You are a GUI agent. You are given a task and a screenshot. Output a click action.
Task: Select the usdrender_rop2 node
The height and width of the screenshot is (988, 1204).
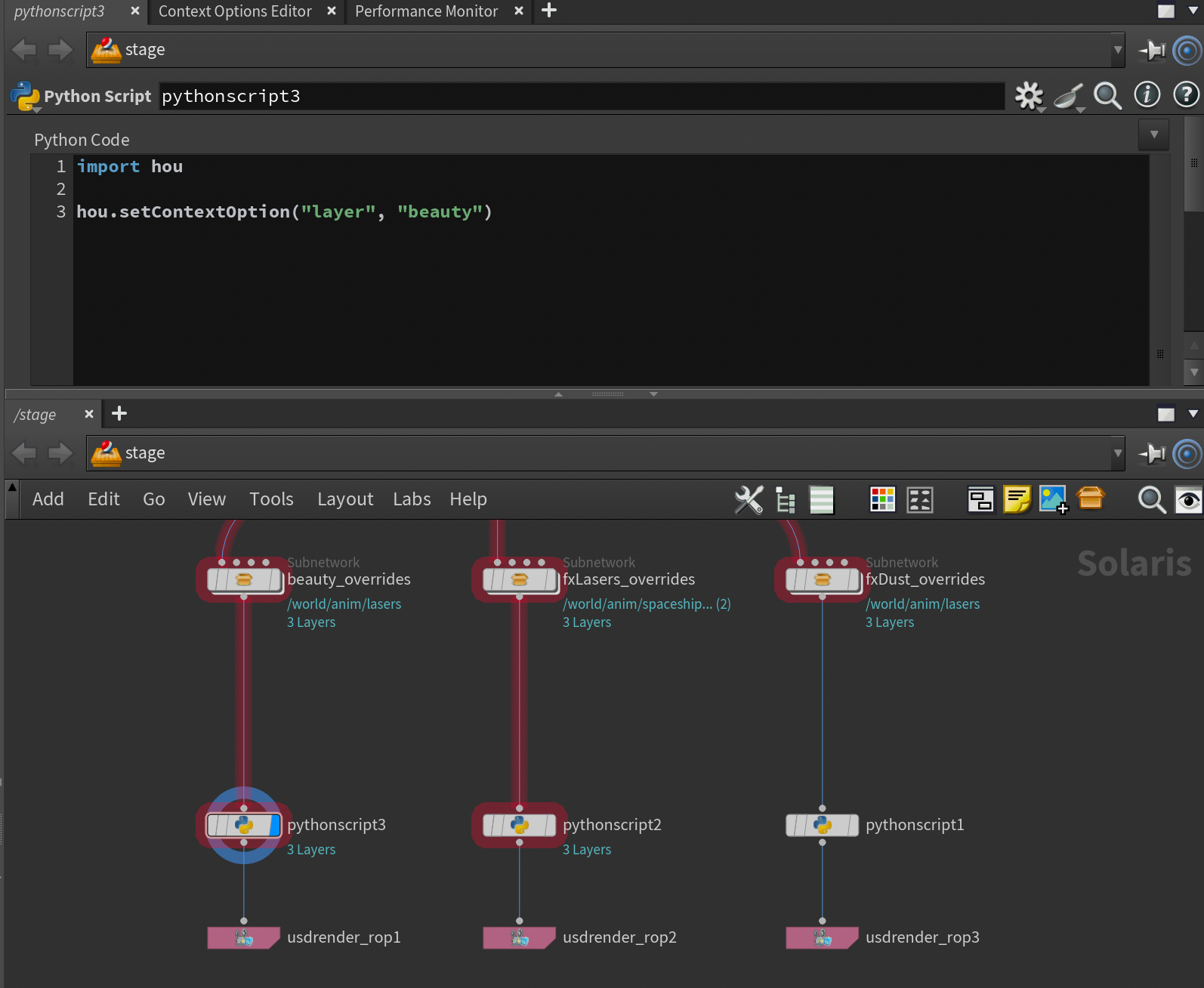(x=519, y=938)
